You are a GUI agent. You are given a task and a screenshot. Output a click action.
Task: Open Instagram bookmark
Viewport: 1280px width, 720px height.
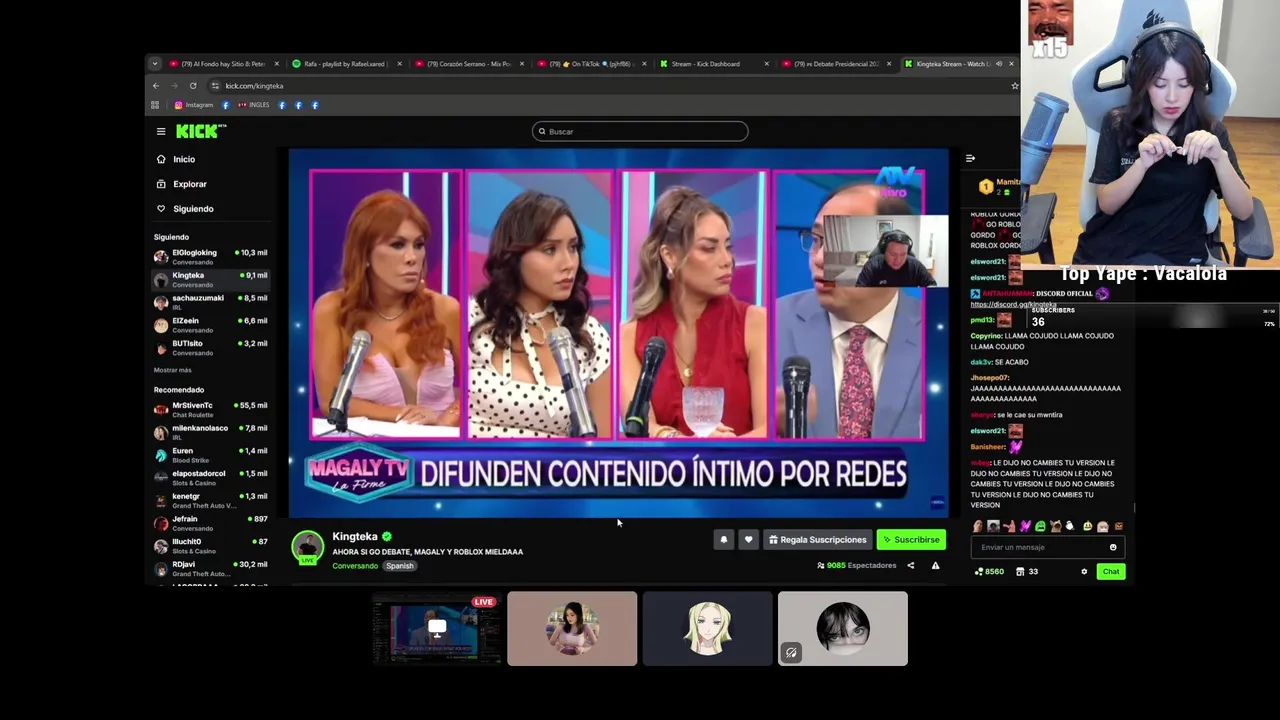193,105
